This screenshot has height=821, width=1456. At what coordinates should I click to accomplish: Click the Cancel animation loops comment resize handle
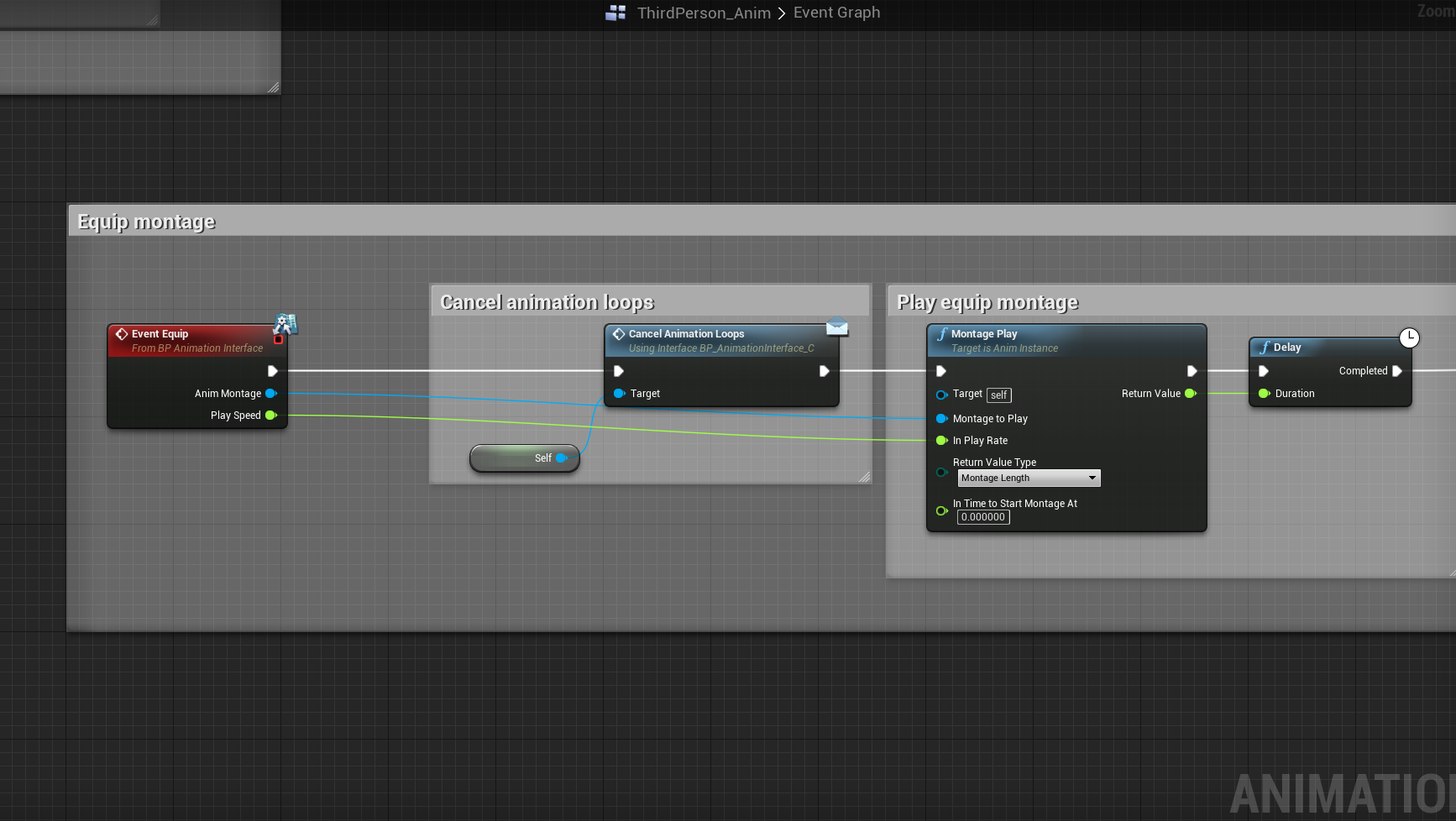click(864, 477)
